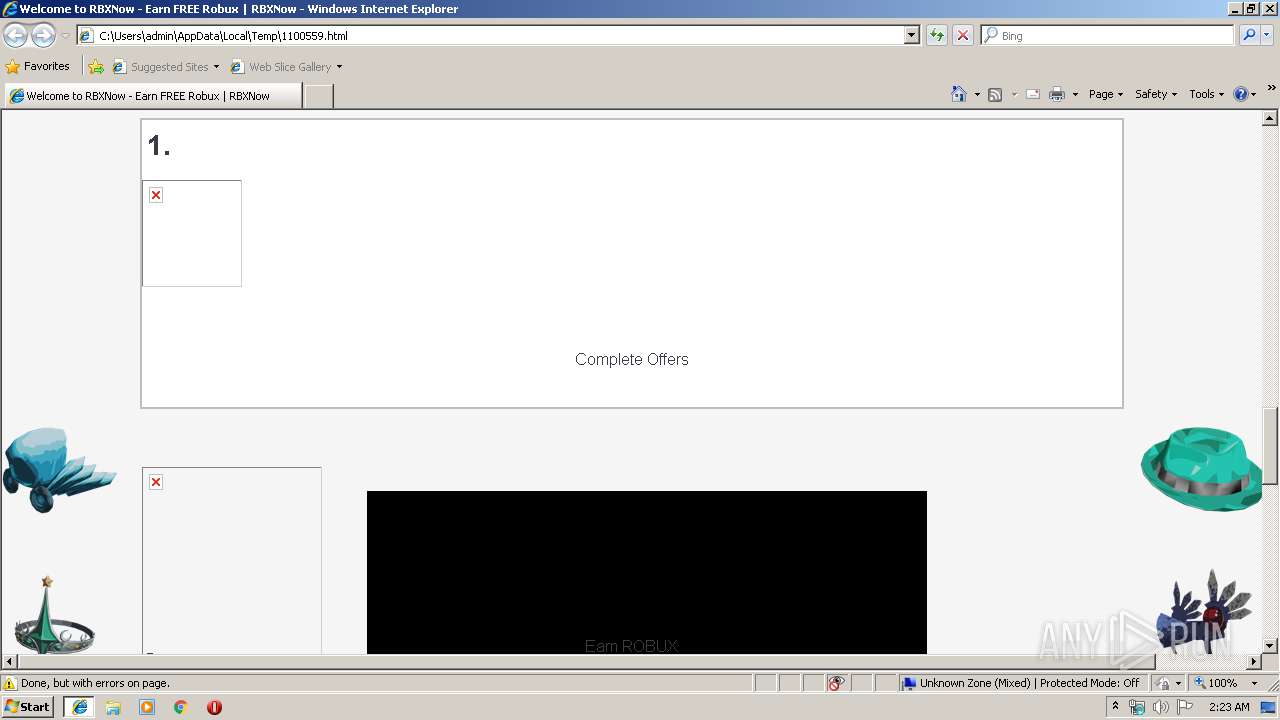Click into the Bing search box
Viewport: 1280px width, 720px height.
point(1107,35)
